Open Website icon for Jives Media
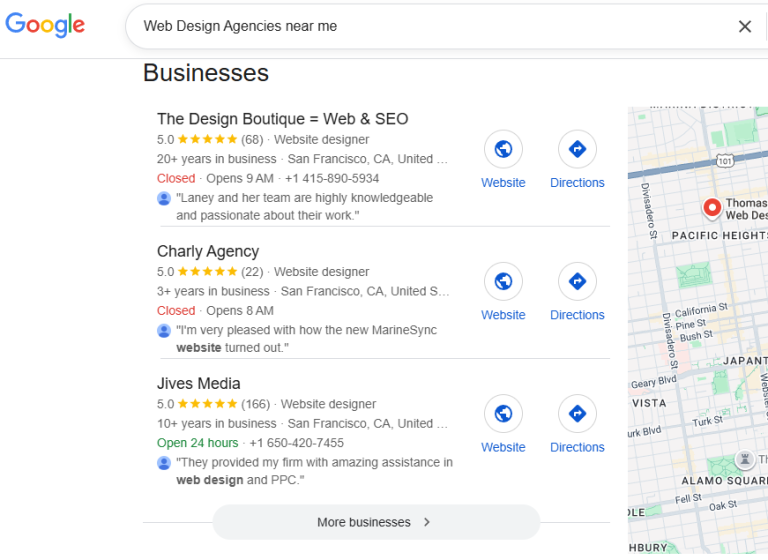 point(503,414)
